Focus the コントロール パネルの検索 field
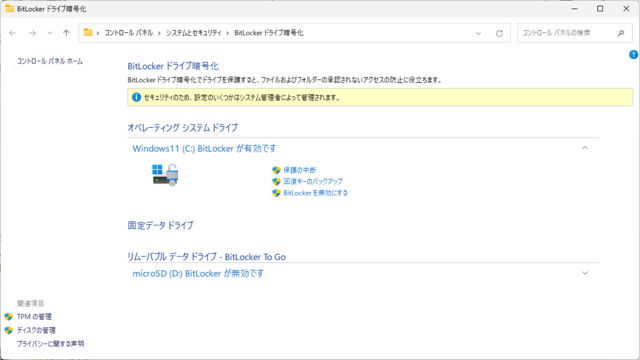Screen dimensions: 640x360 tap(575, 33)
